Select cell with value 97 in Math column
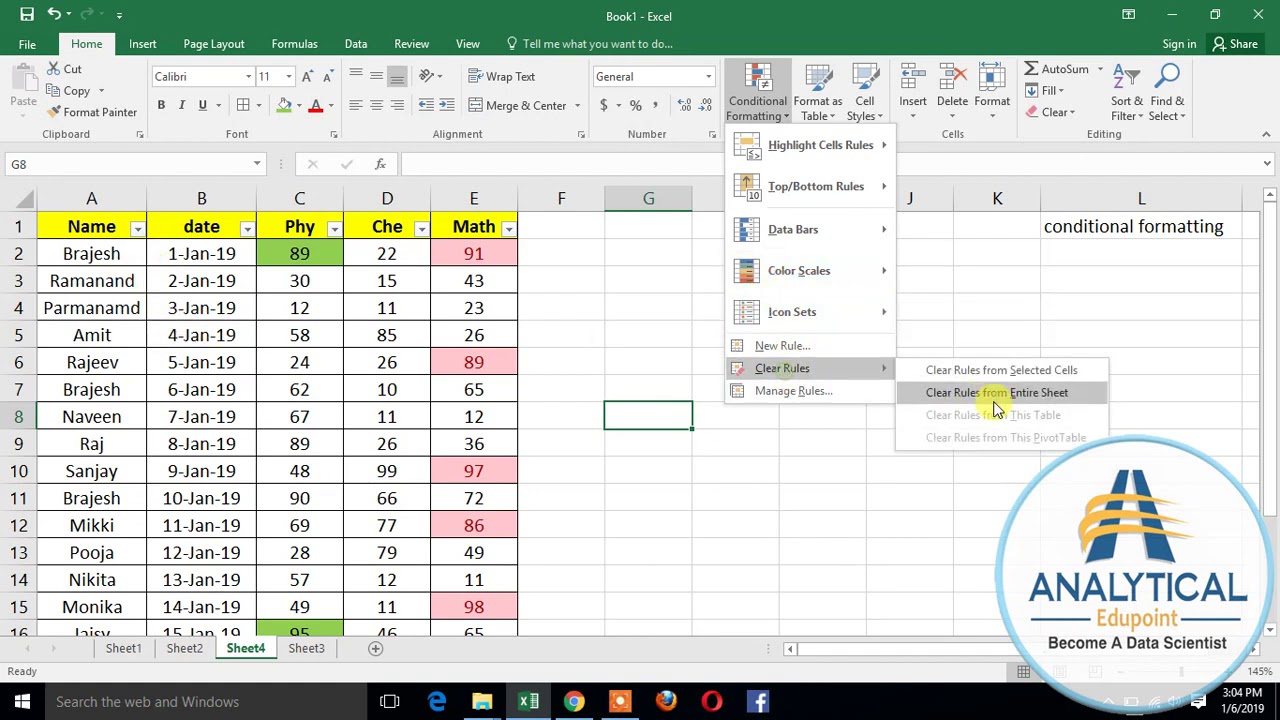This screenshot has height=720, width=1280. point(474,471)
